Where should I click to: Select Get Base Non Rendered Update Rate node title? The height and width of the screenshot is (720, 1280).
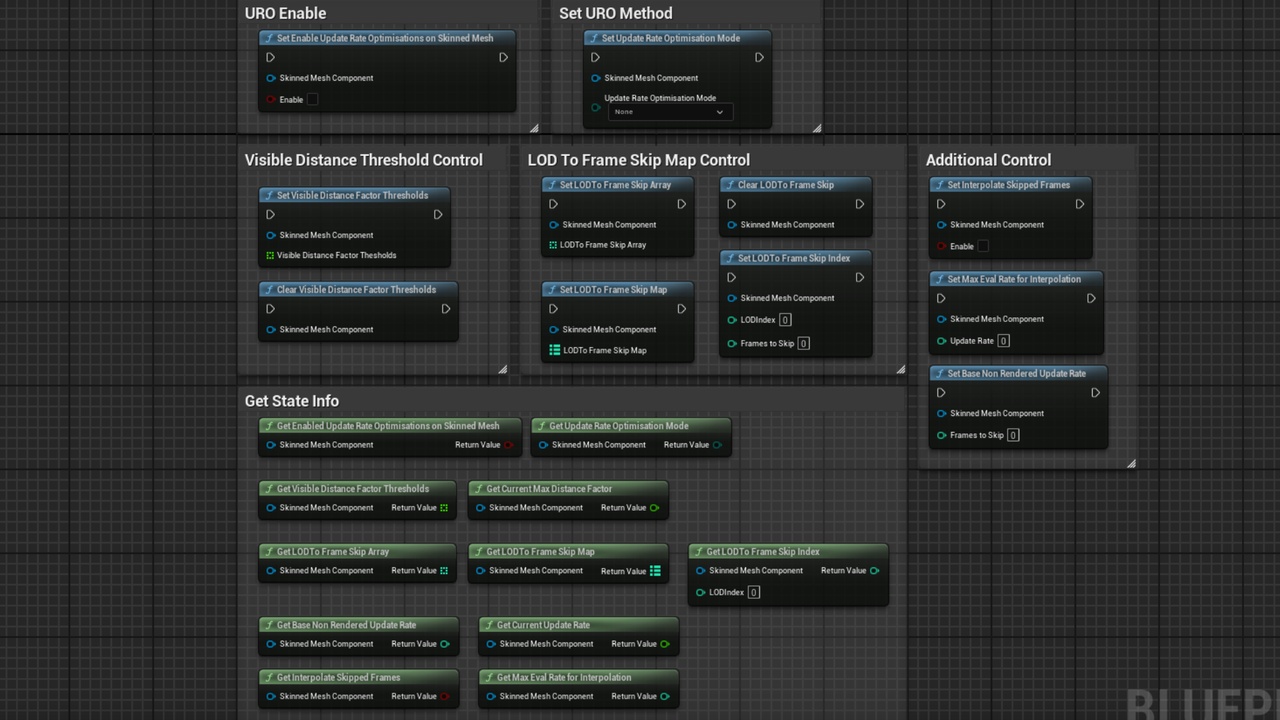[x=346, y=625]
